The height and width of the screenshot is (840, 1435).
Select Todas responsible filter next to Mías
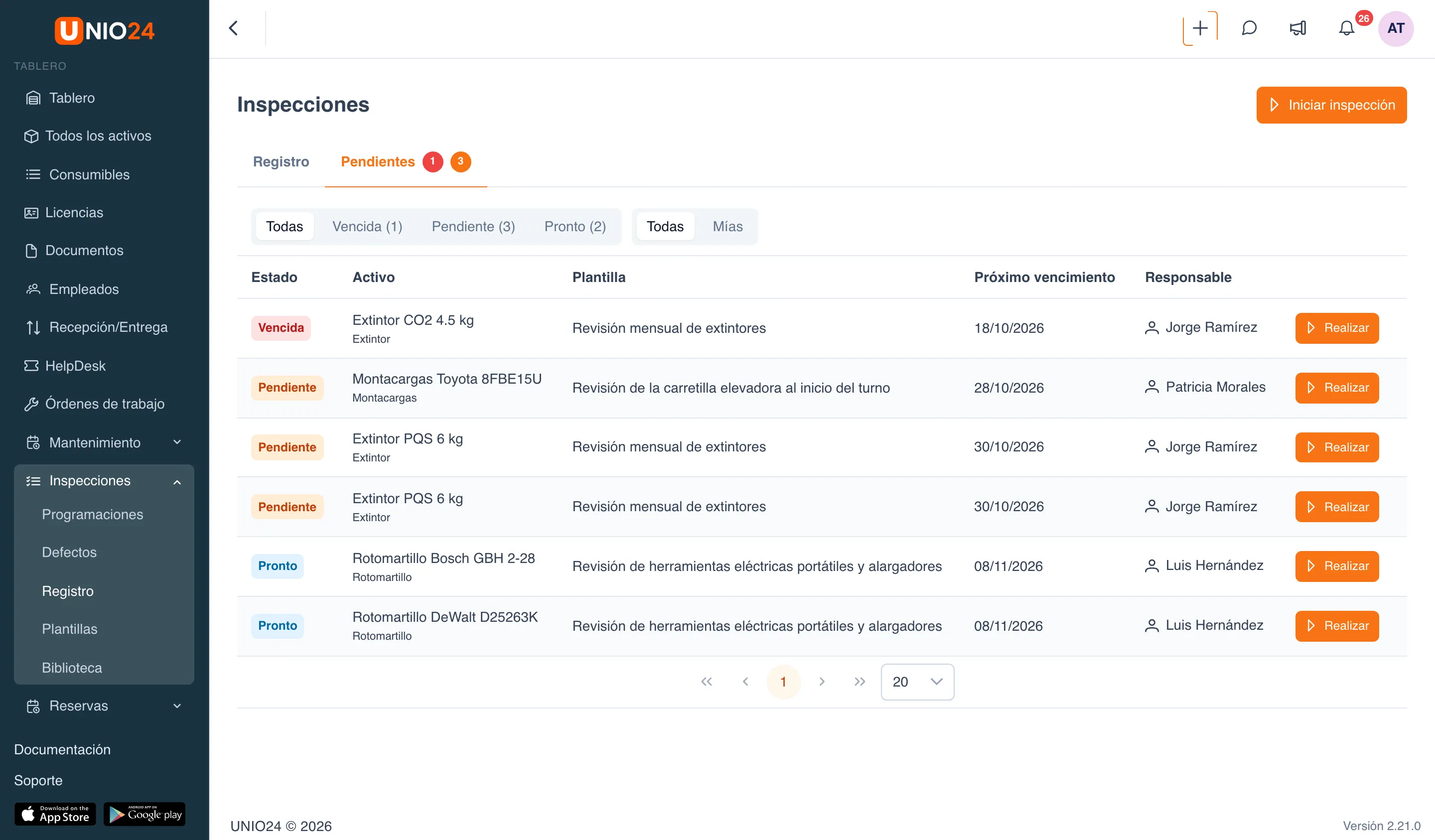pyautogui.click(x=665, y=227)
